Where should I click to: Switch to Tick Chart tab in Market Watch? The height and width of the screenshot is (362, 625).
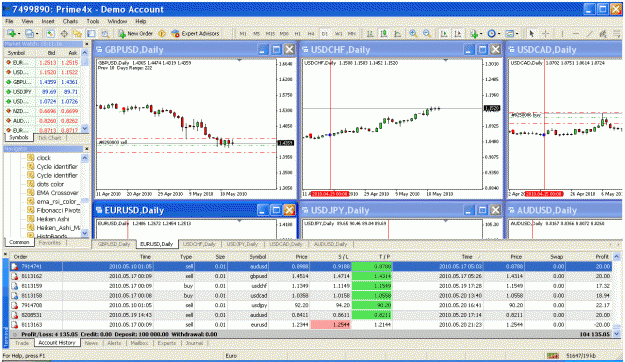(x=49, y=138)
